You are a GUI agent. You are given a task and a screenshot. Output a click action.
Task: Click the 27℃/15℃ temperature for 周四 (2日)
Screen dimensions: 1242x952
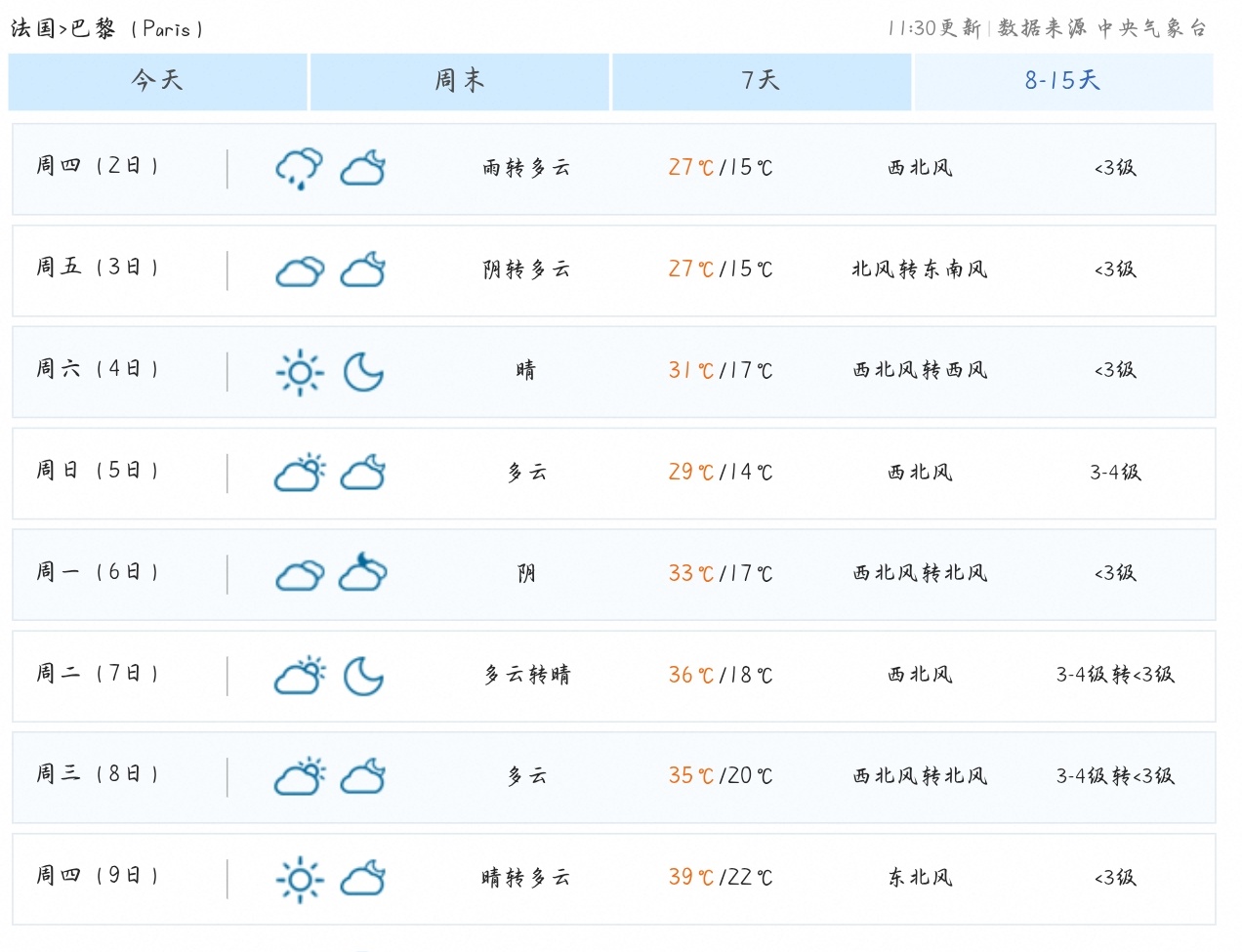tap(721, 168)
